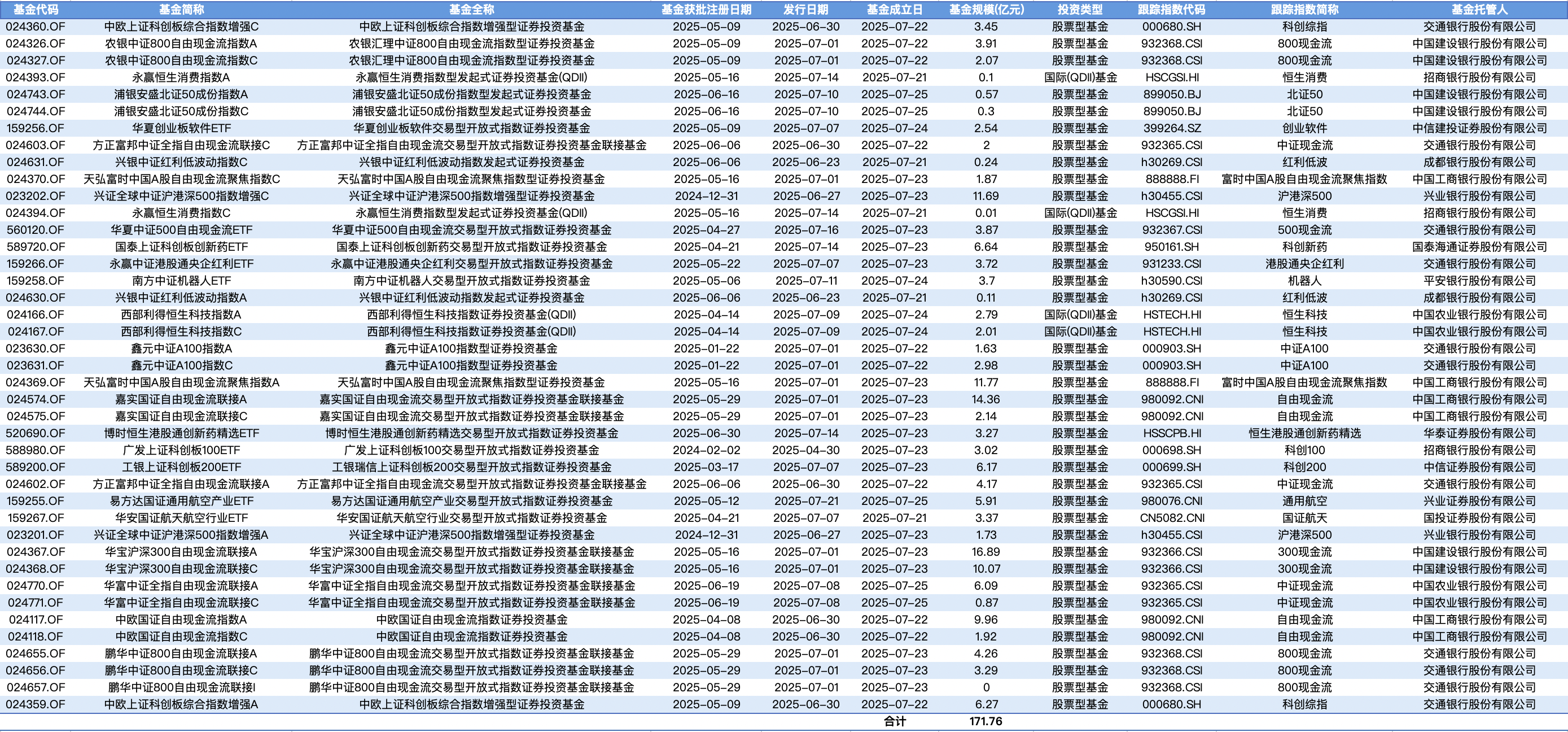Click custodian 国泰海通证券股份有限公司

tap(1480, 247)
